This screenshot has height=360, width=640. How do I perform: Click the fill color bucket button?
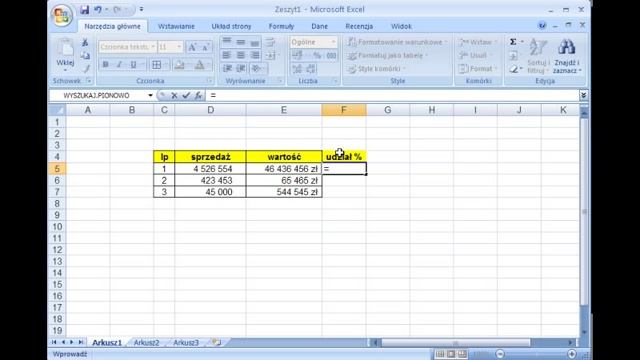pos(179,64)
